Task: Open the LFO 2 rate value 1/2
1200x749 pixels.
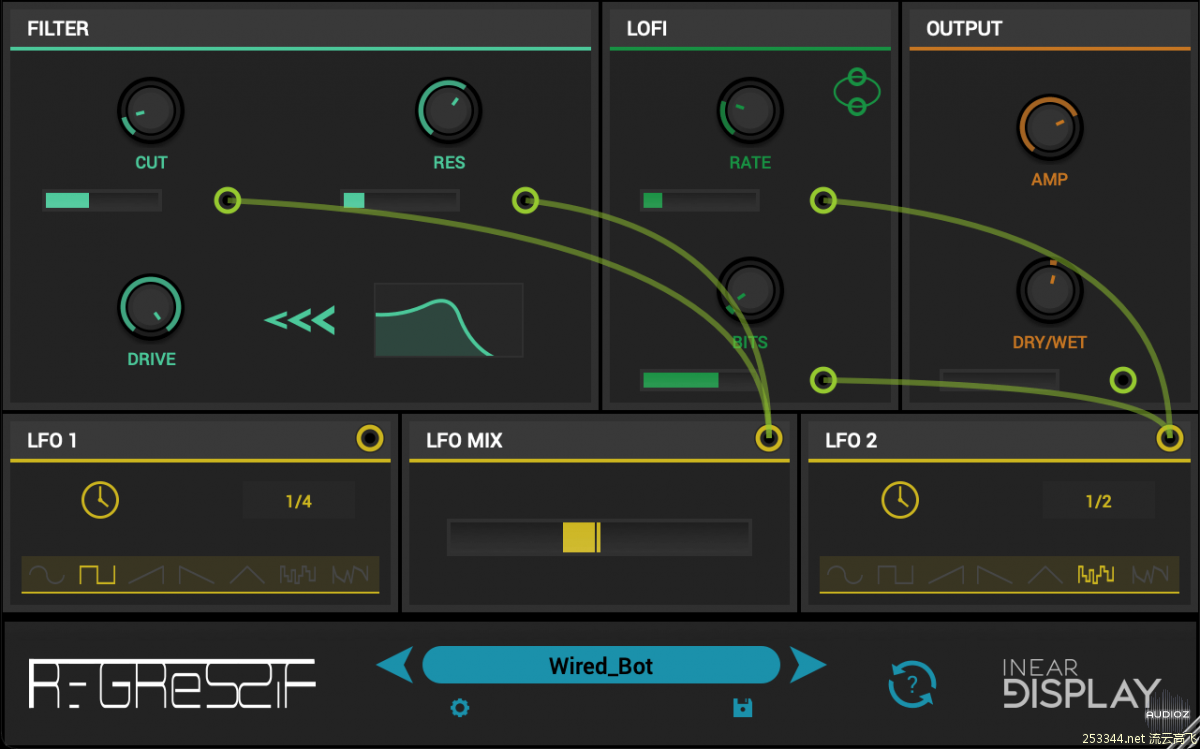Action: [1098, 501]
